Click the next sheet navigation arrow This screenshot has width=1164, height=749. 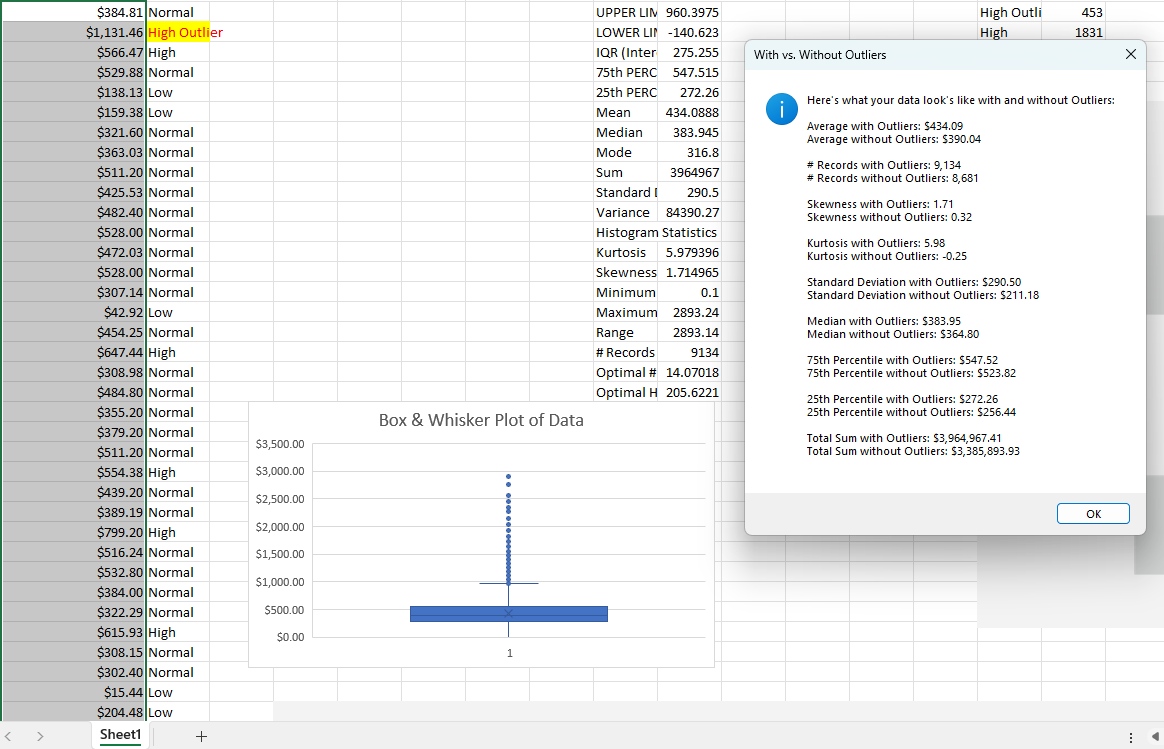click(x=40, y=736)
